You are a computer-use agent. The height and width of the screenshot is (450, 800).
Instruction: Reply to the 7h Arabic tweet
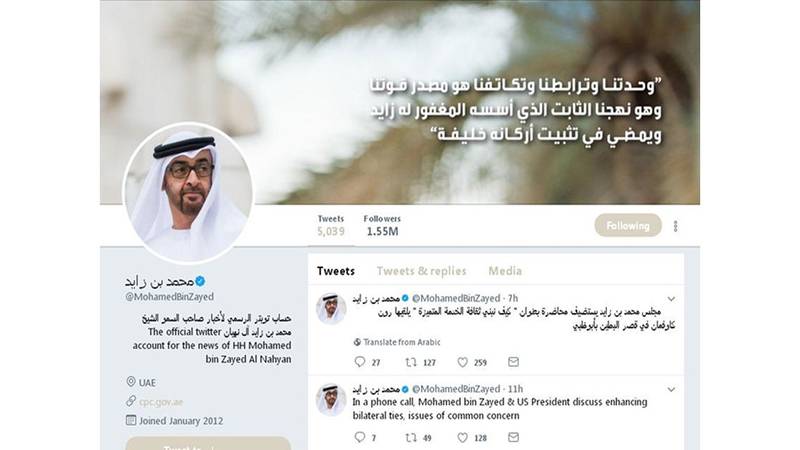[x=360, y=362]
